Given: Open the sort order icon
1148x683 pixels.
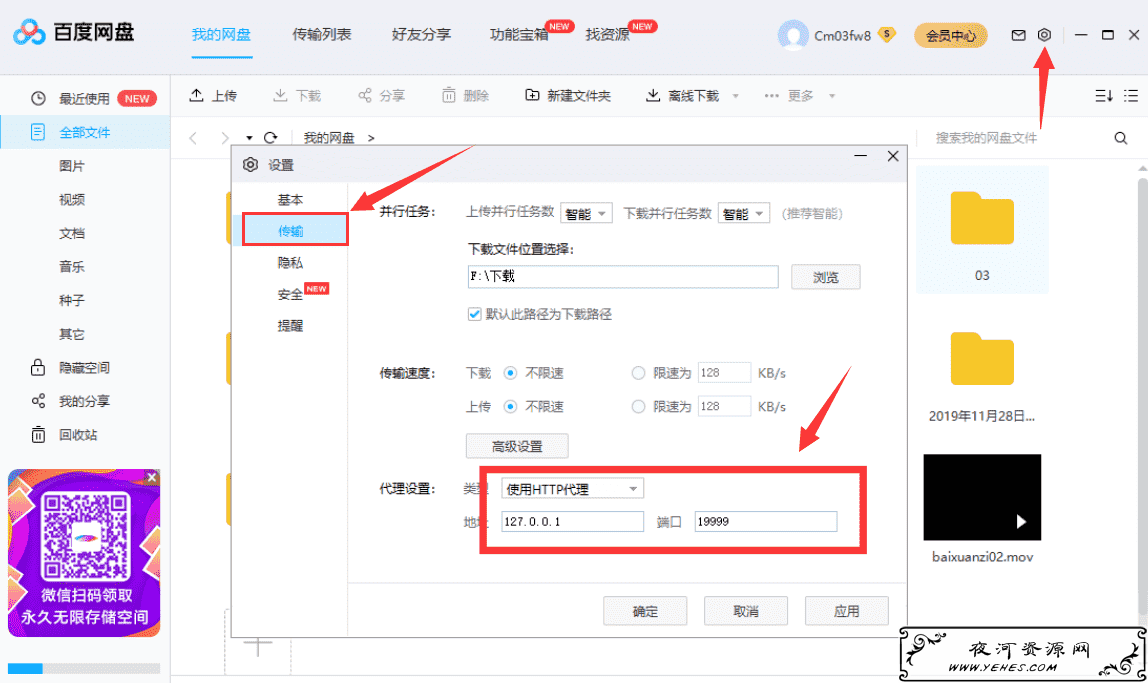Looking at the screenshot, I should [x=1103, y=96].
